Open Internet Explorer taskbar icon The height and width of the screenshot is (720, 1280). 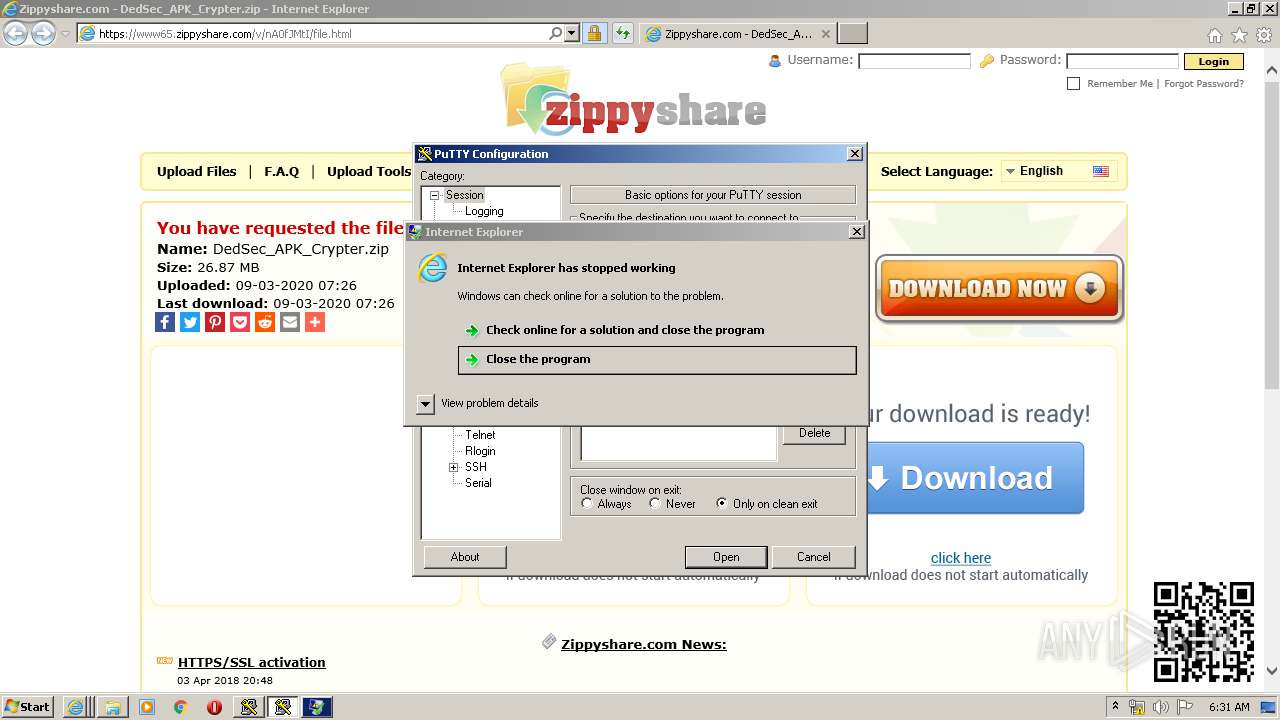click(76, 707)
